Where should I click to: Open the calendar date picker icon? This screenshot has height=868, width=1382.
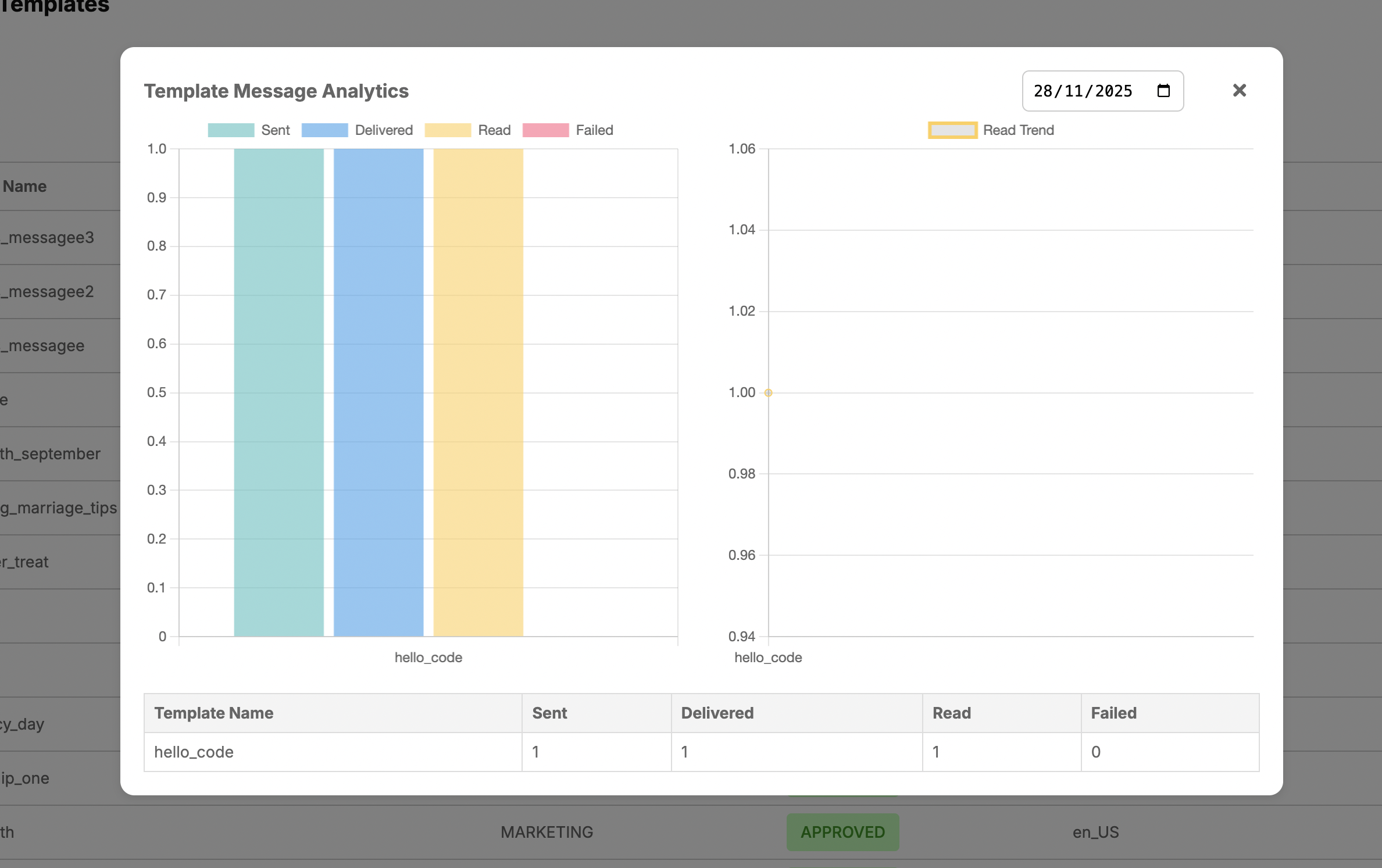pos(1163,91)
